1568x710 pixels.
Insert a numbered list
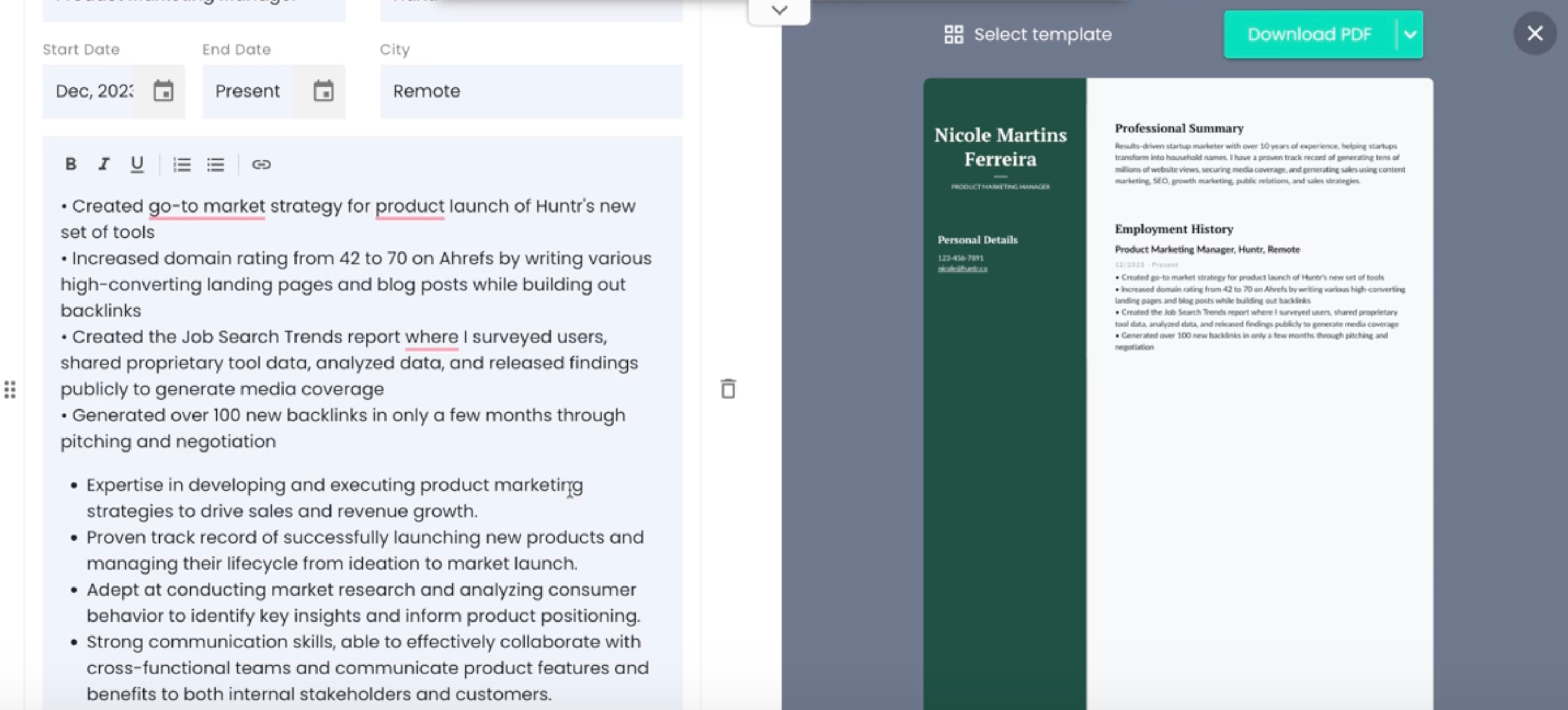[x=182, y=165]
